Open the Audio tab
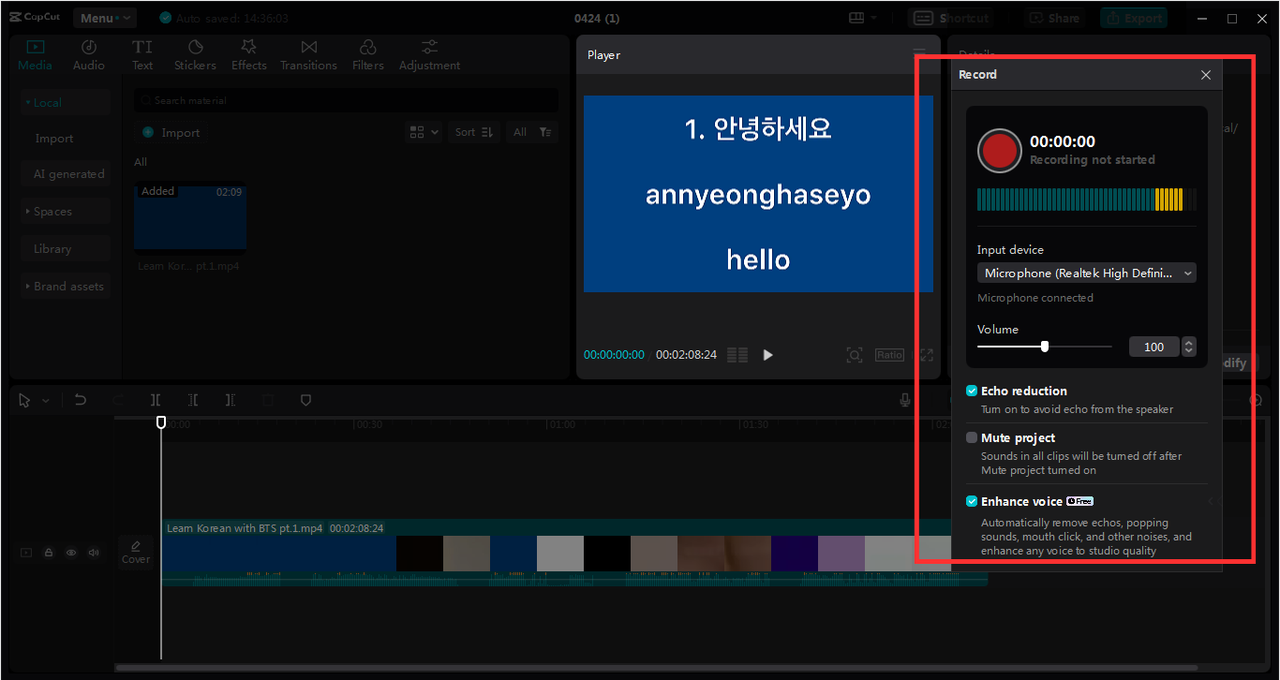Viewport: 1280px width, 680px height. point(89,55)
